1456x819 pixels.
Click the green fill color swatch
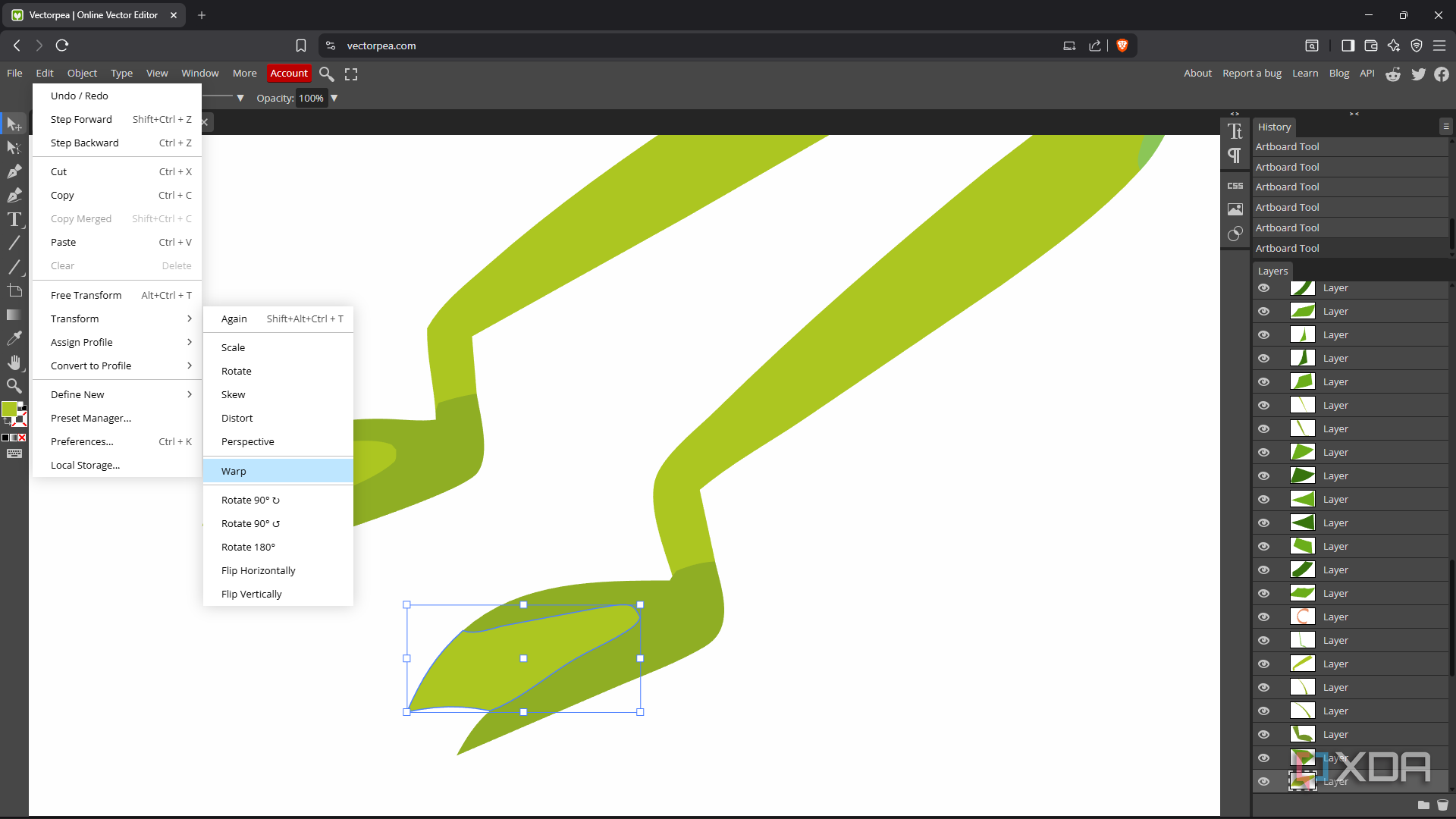pos(9,409)
